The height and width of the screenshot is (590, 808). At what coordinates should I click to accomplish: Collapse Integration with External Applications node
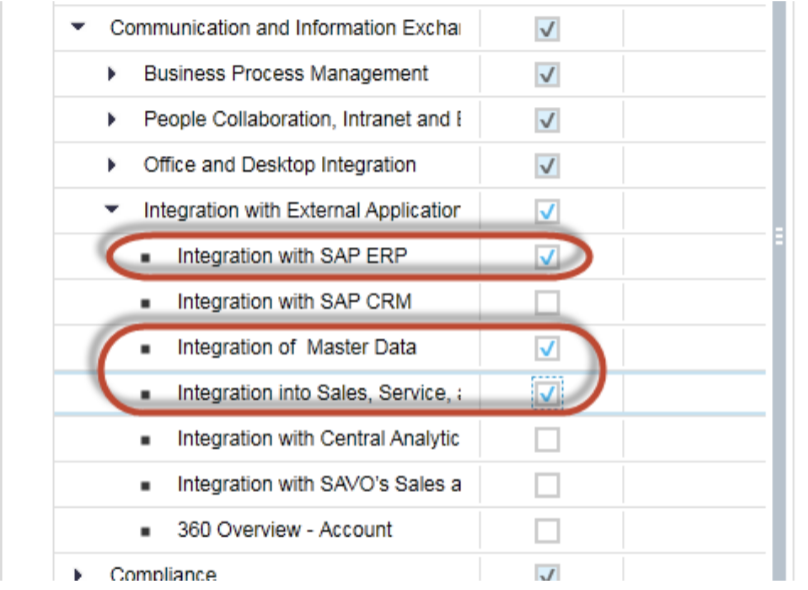coord(112,210)
